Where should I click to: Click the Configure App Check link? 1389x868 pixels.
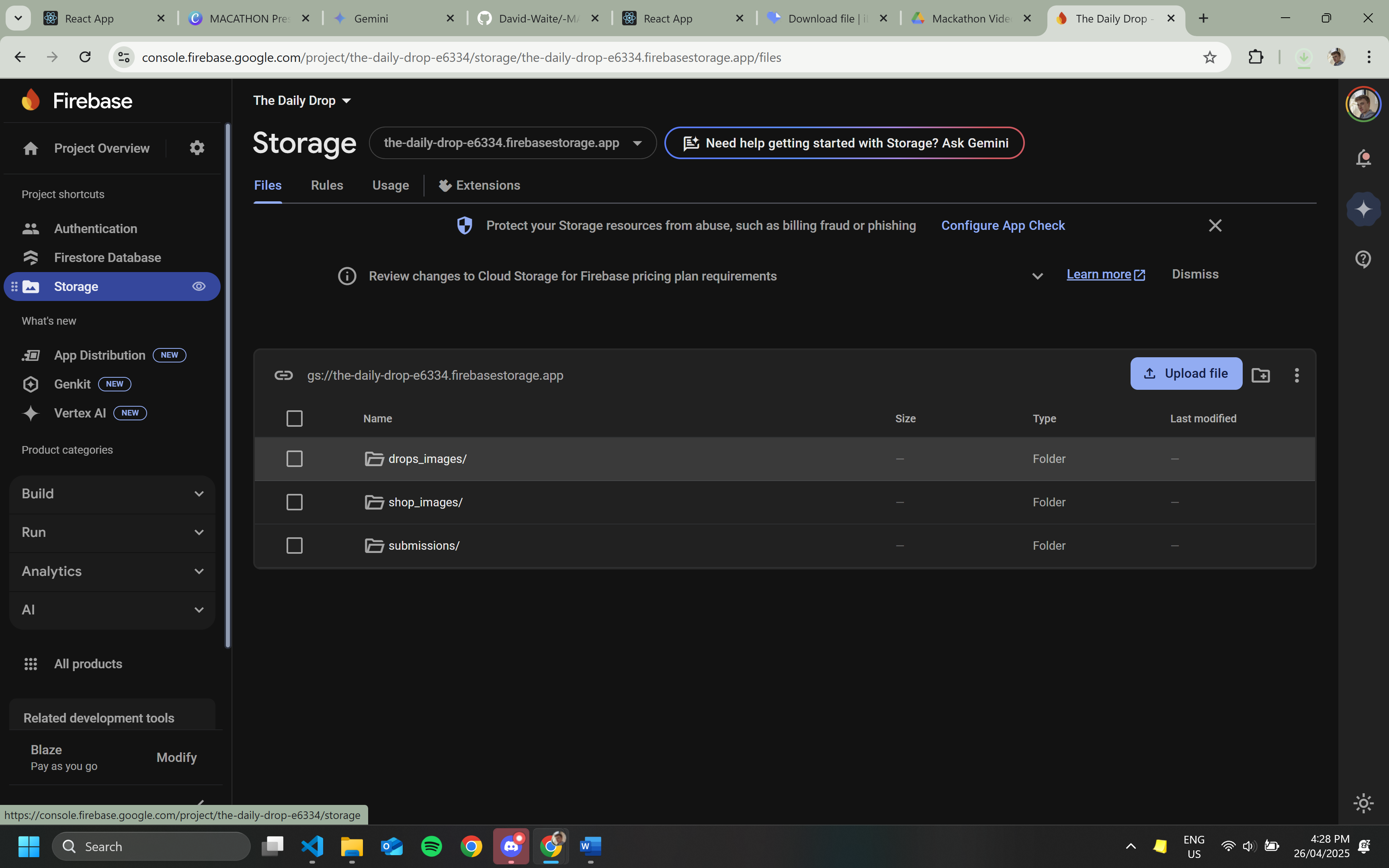coord(1003,225)
